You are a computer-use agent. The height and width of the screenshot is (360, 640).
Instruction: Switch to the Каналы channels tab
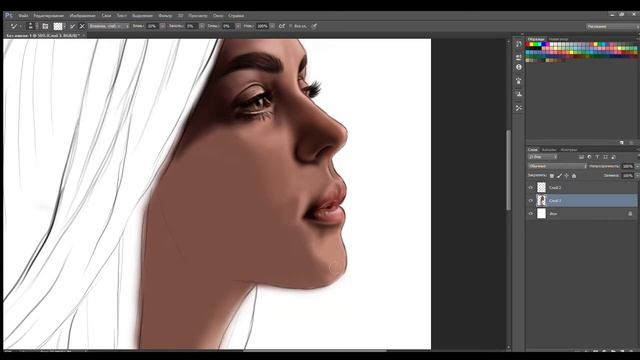coord(549,149)
